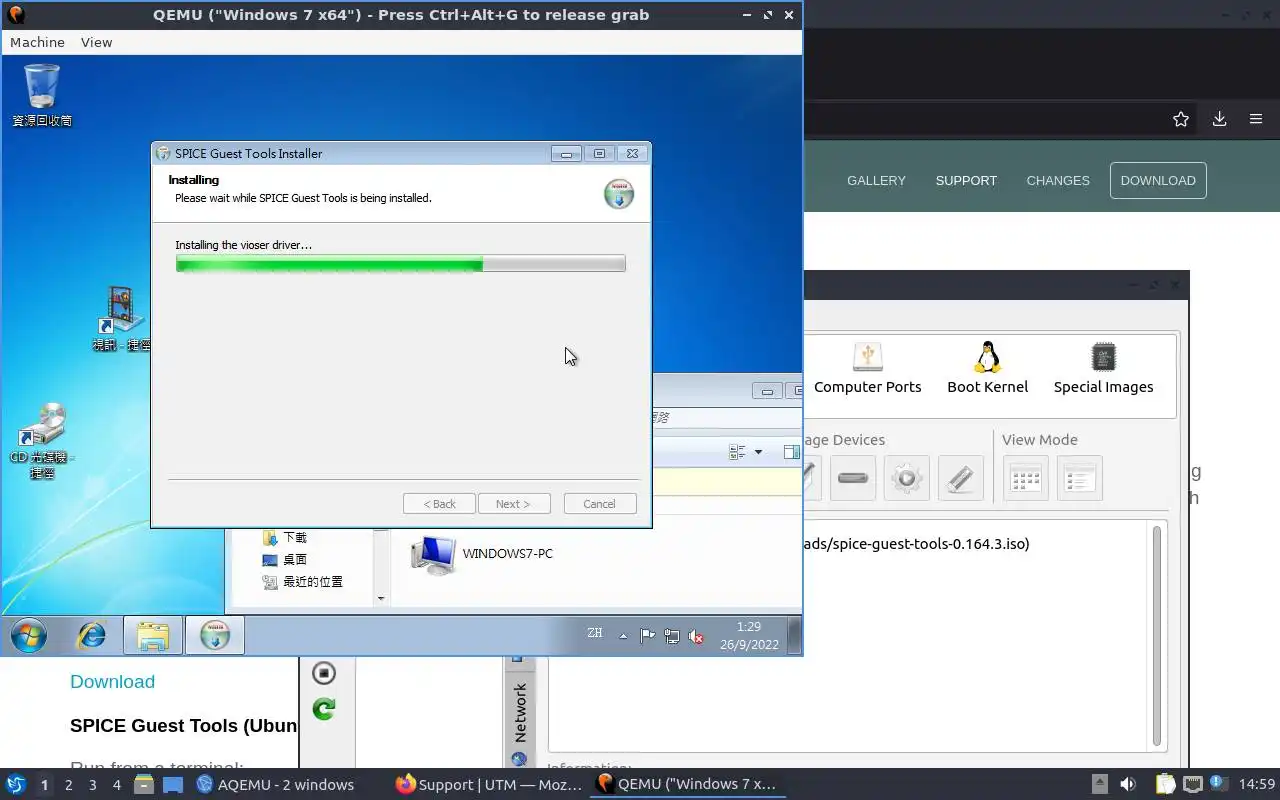
Task: Open the Windows 7 Start menu
Action: pos(29,635)
